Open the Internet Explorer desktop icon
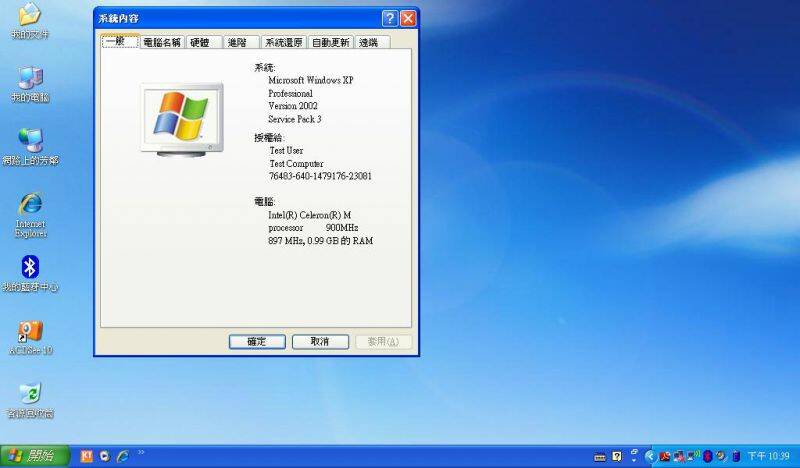The height and width of the screenshot is (468, 800). pos(30,205)
